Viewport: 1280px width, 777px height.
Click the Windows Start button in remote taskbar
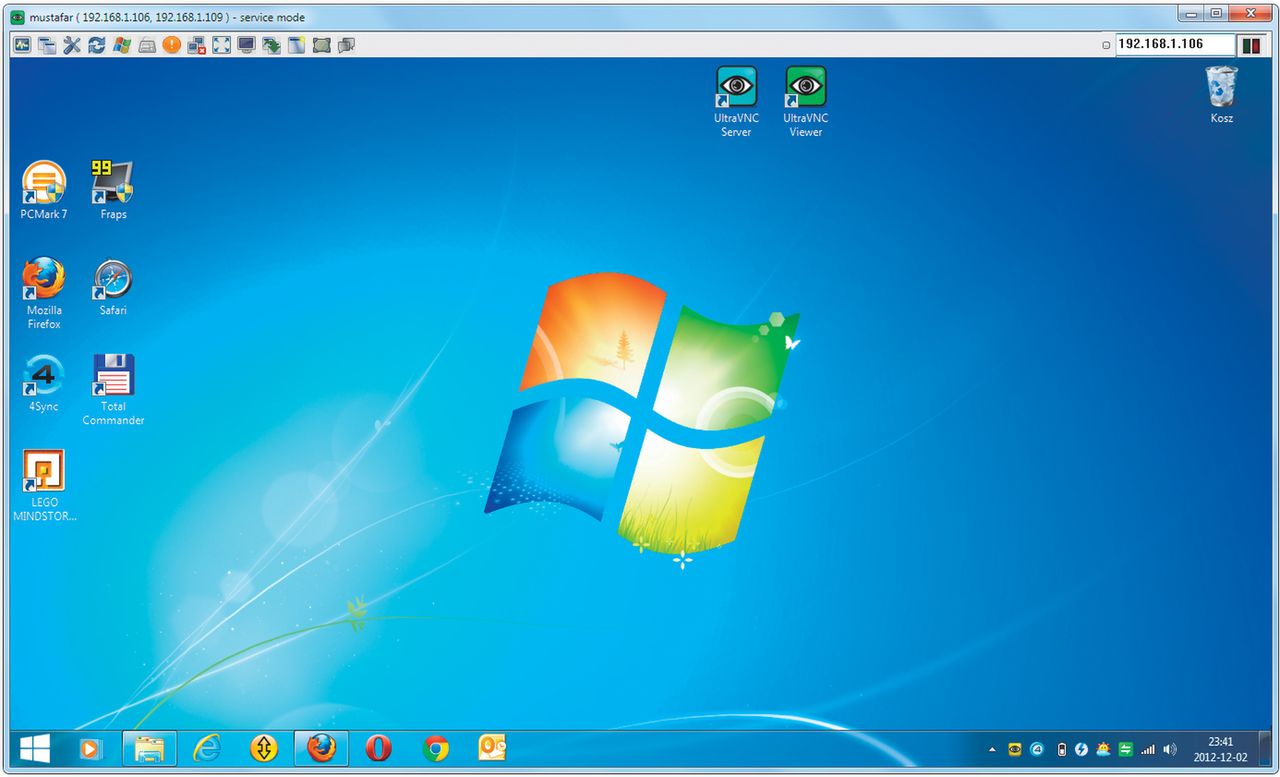(x=36, y=748)
